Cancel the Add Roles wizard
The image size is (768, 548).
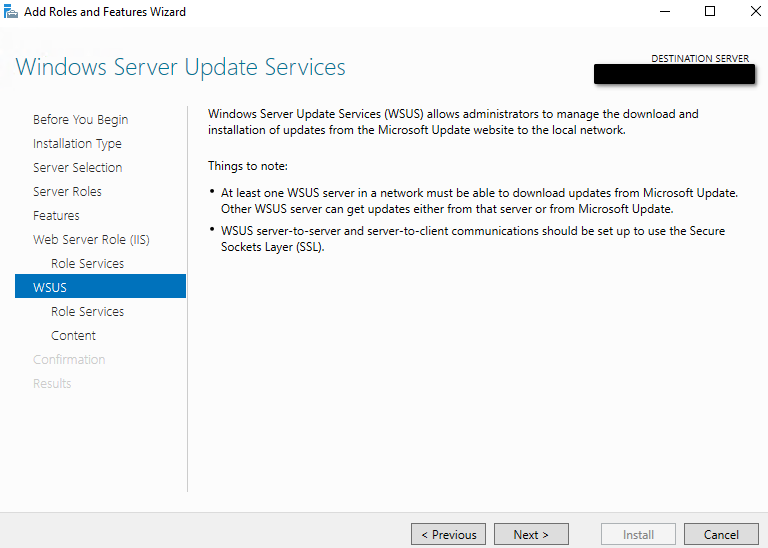pos(721,534)
